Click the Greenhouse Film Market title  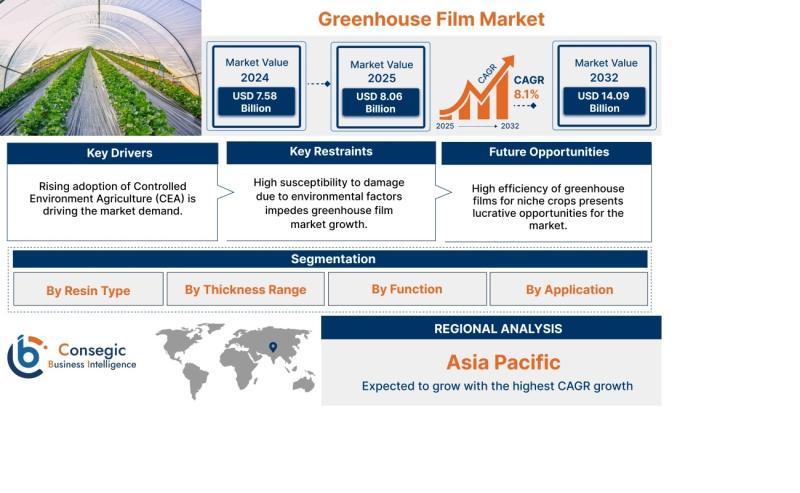[x=431, y=19]
